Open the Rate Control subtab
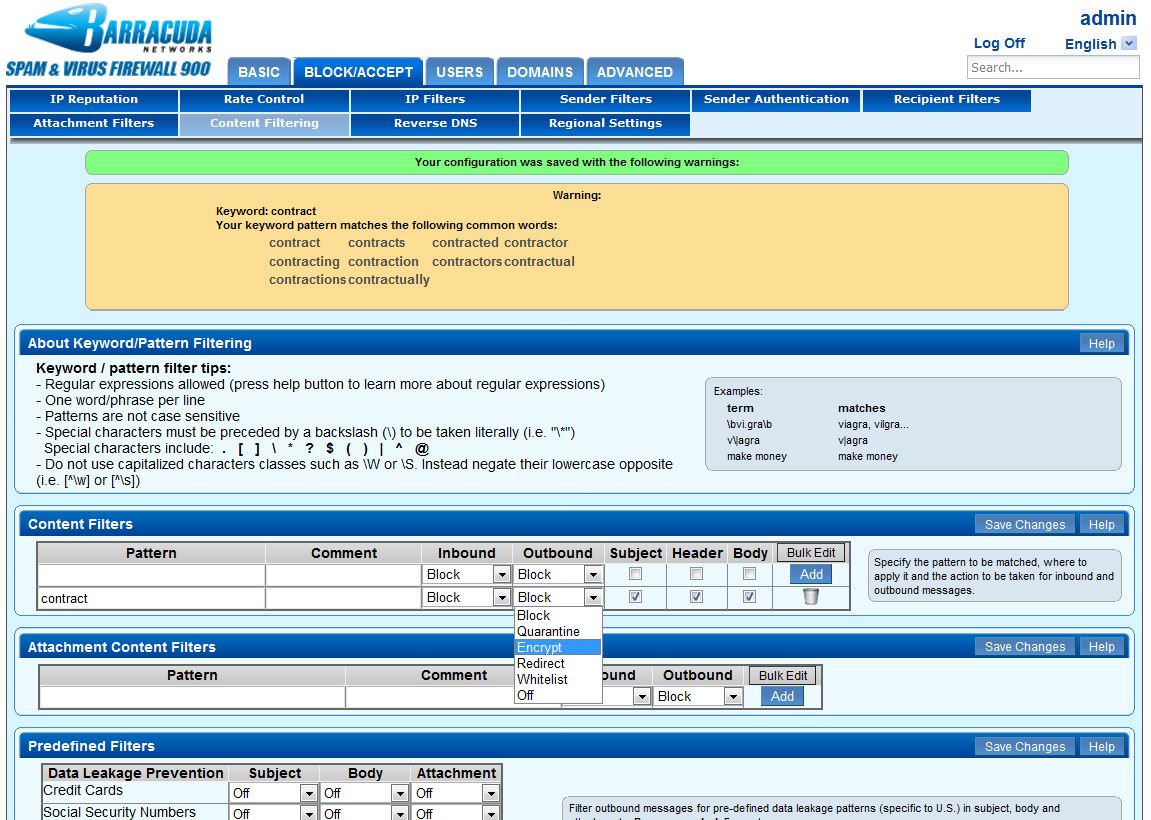The image size is (1151, 820). (264, 100)
